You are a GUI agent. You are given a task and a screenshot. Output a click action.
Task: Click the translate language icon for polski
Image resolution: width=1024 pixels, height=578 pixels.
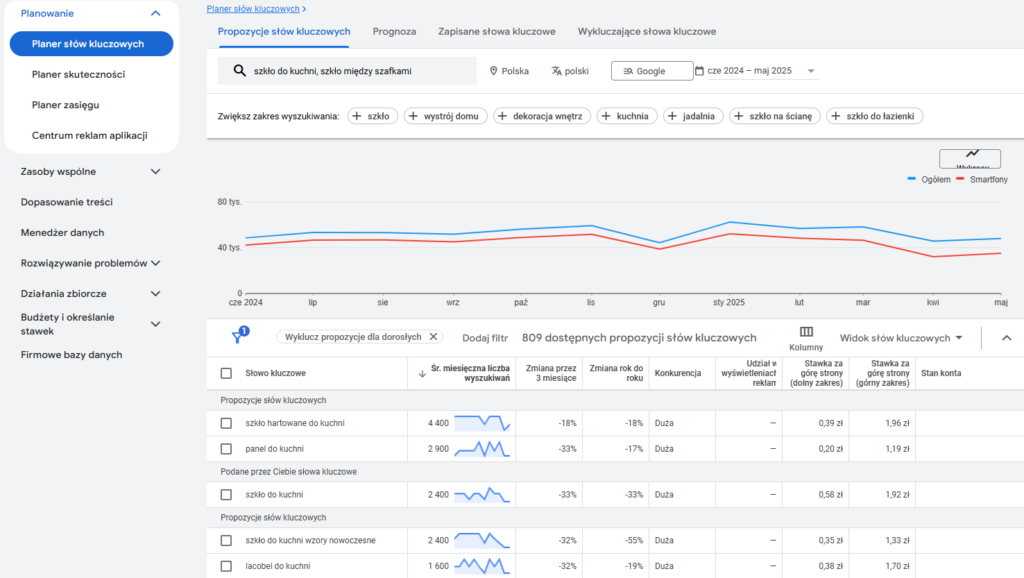556,71
